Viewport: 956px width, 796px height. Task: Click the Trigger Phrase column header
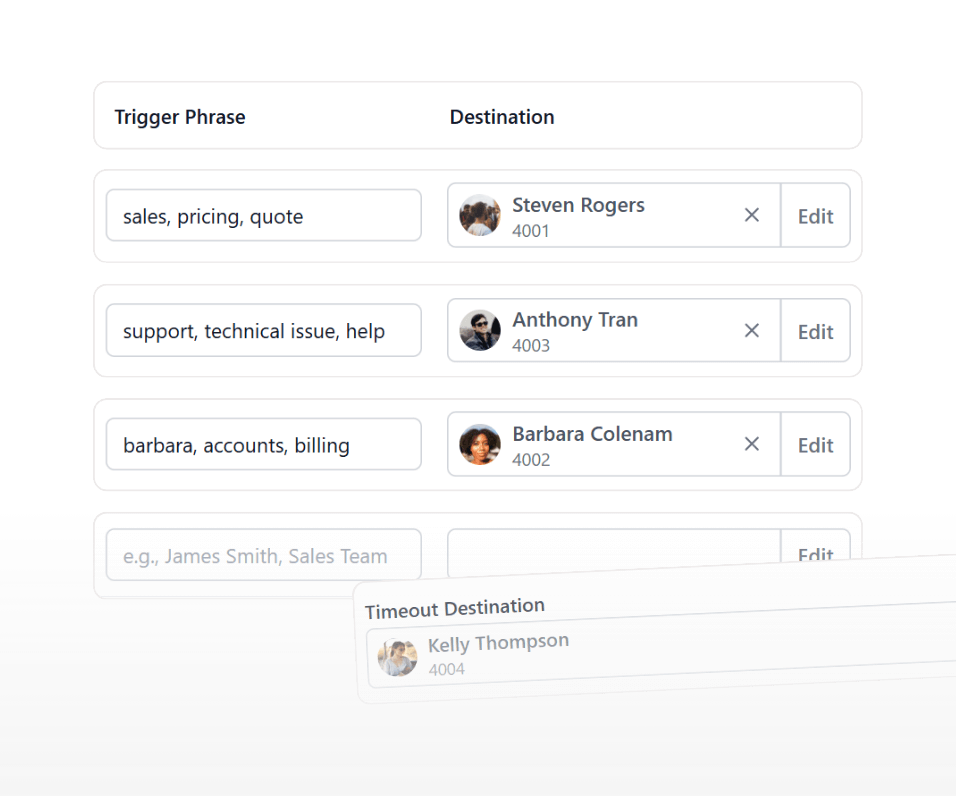click(179, 117)
